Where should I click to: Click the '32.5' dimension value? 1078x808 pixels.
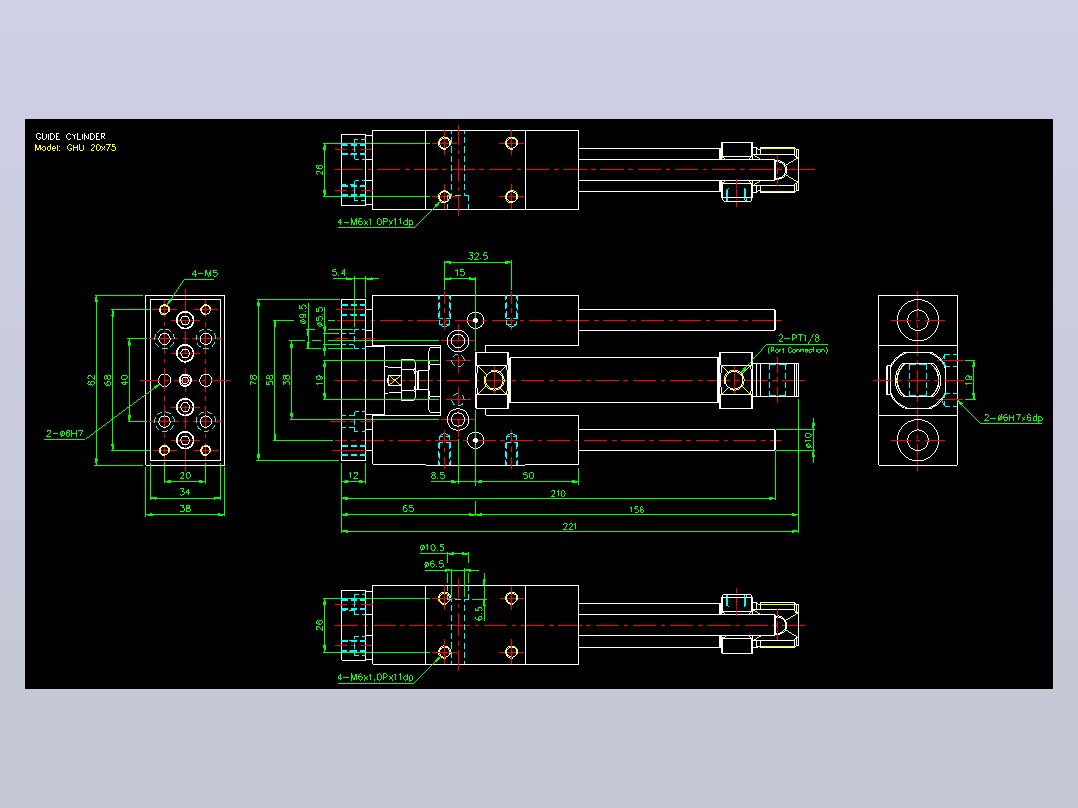click(478, 256)
